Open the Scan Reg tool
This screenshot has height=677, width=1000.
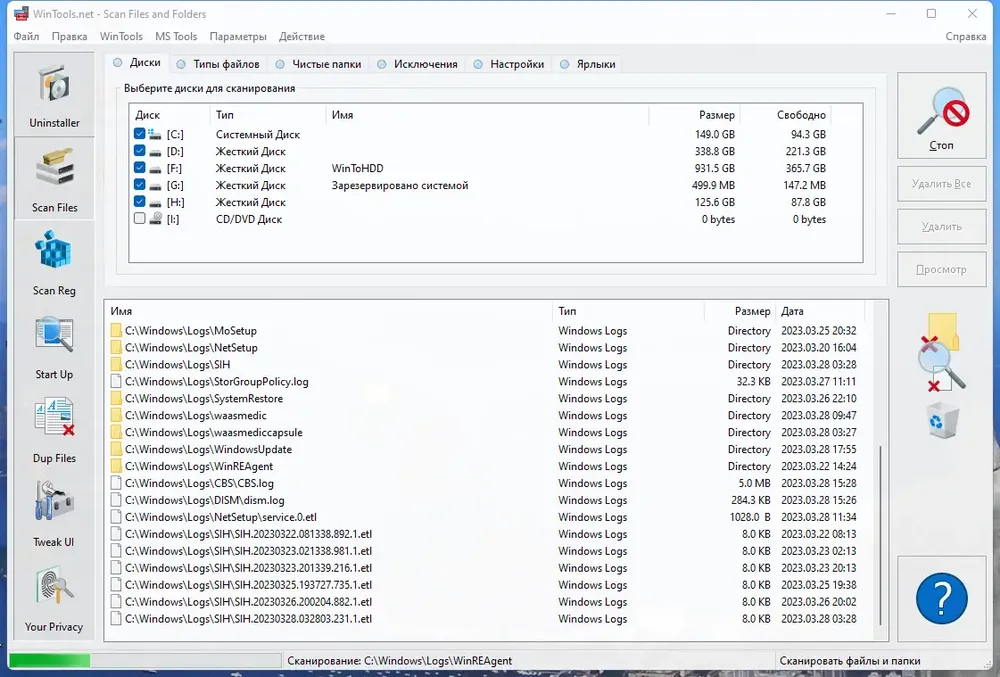(x=54, y=262)
